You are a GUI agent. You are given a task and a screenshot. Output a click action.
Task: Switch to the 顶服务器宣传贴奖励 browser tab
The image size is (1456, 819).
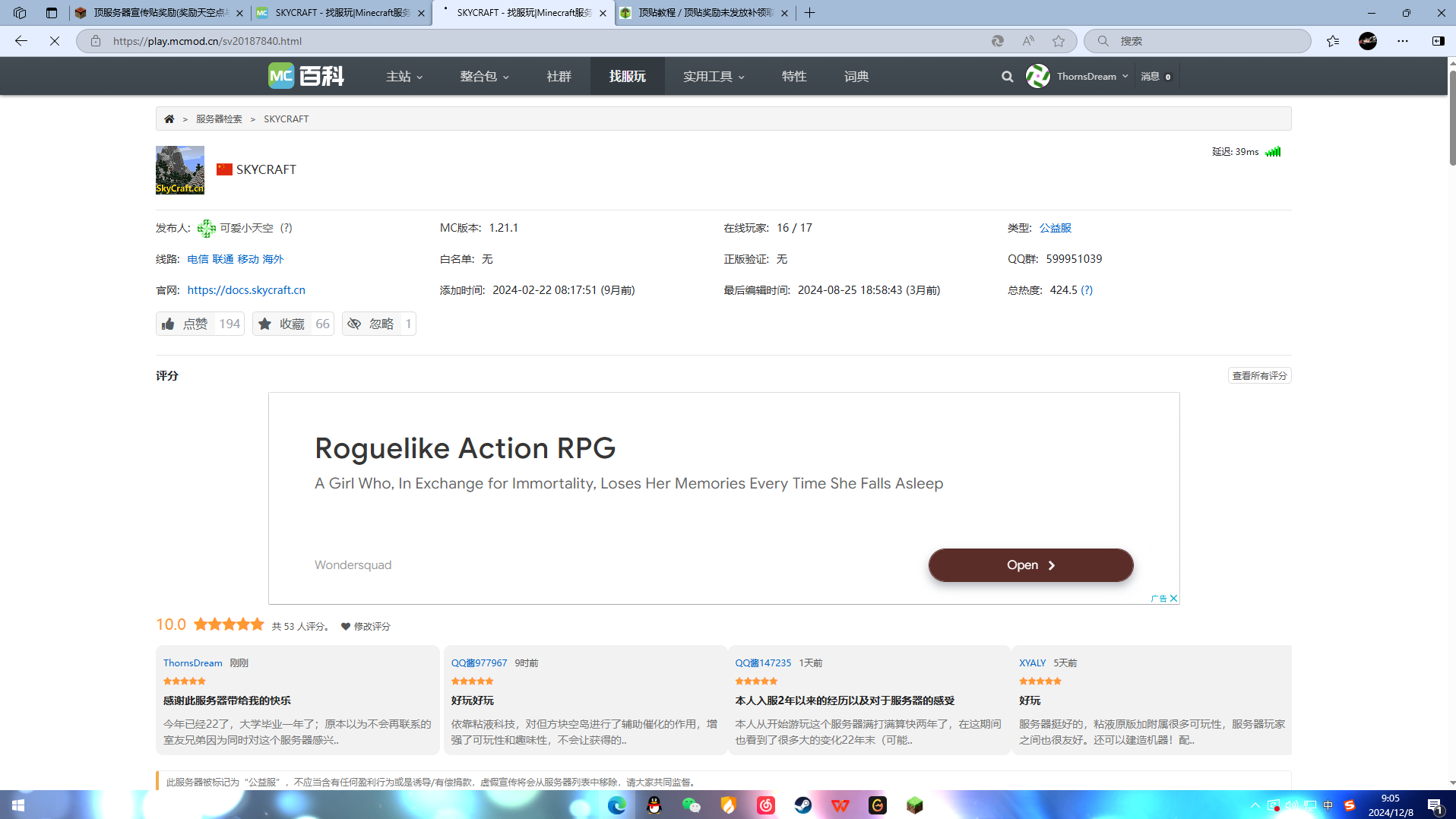tap(160, 13)
